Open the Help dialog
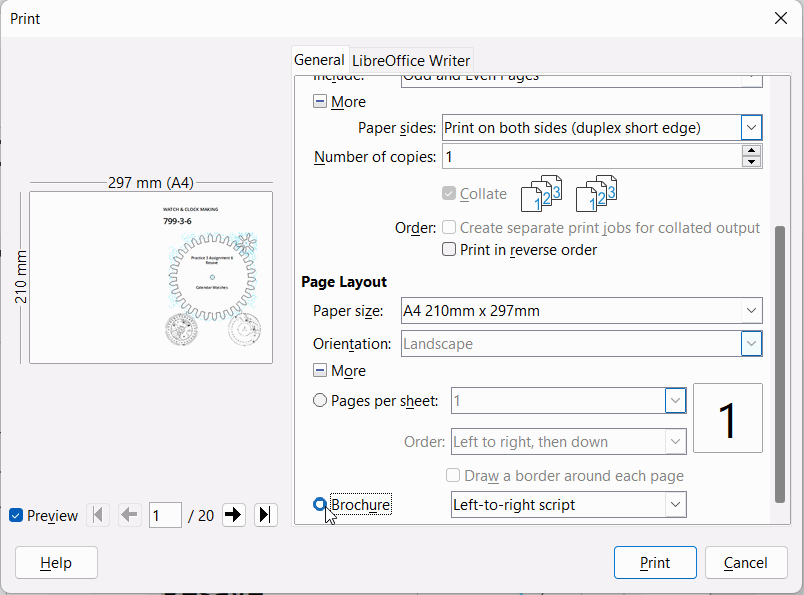 [x=55, y=562]
